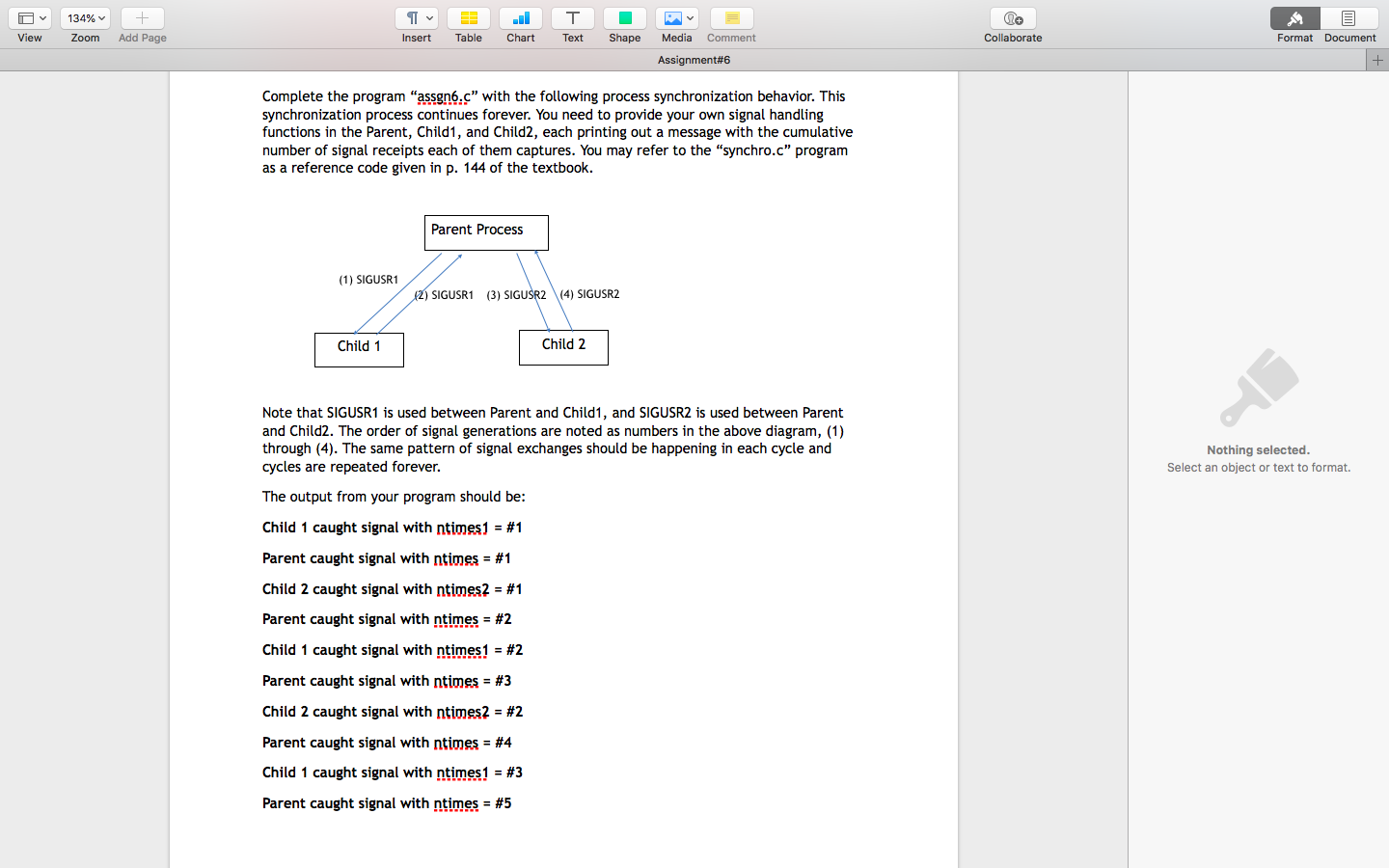Expand the View dropdown chevron

[x=41, y=17]
